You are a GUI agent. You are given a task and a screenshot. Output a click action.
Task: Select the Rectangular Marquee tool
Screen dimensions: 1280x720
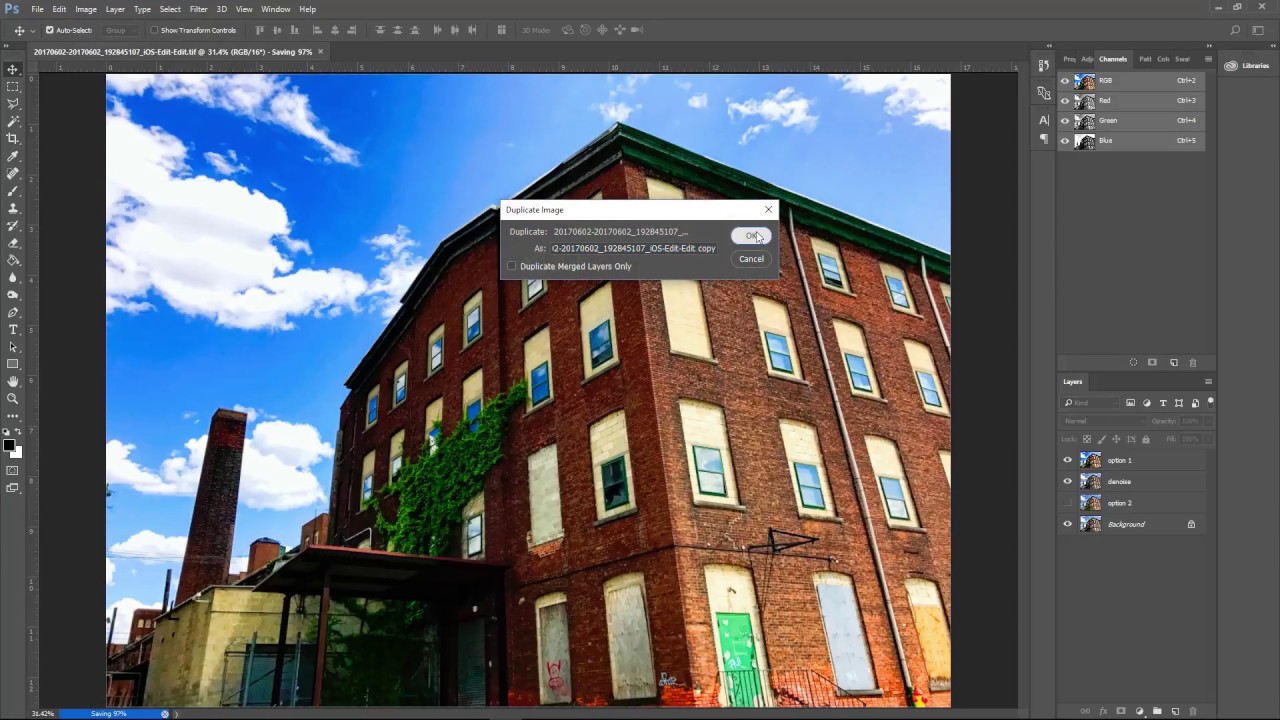(x=13, y=87)
